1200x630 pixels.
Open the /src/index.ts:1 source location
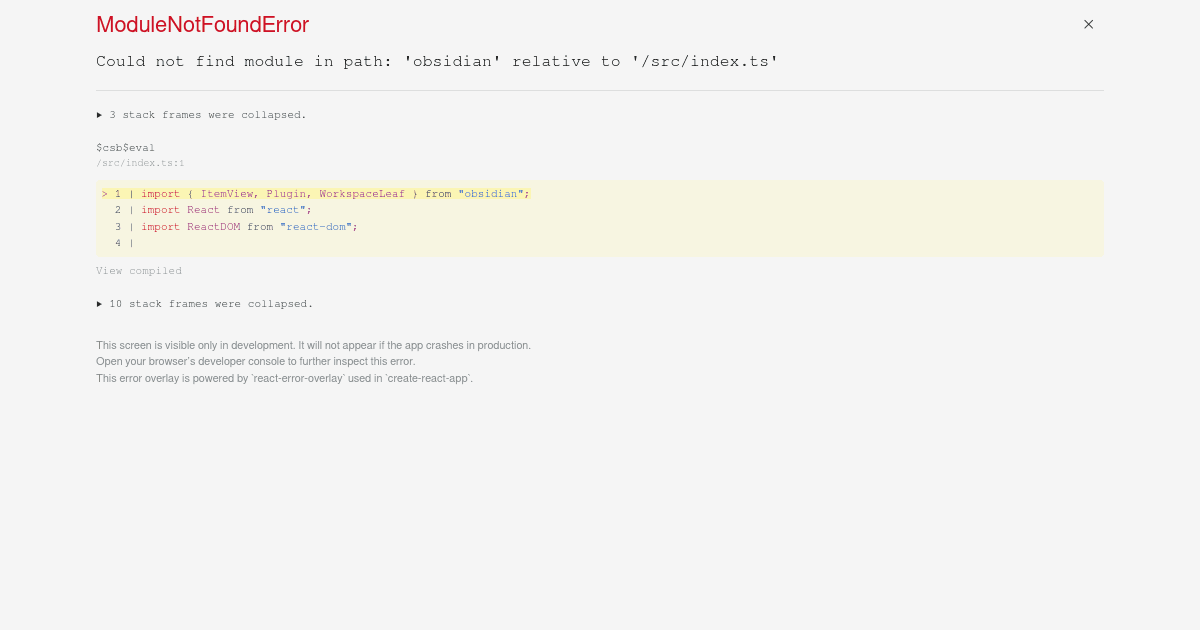pos(140,162)
